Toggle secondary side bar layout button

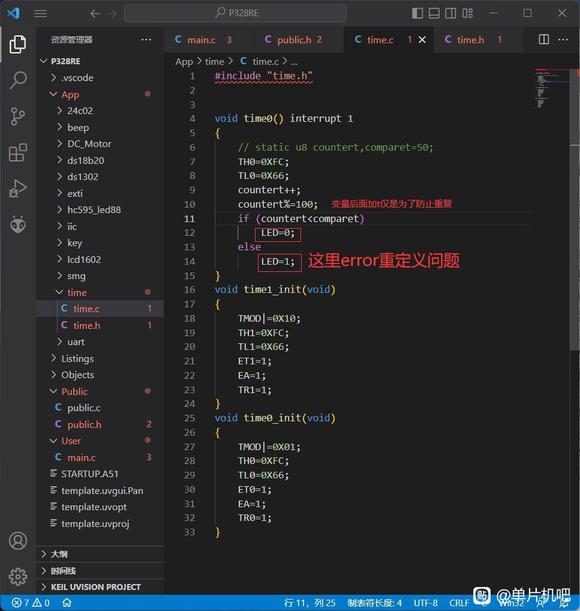click(x=451, y=13)
